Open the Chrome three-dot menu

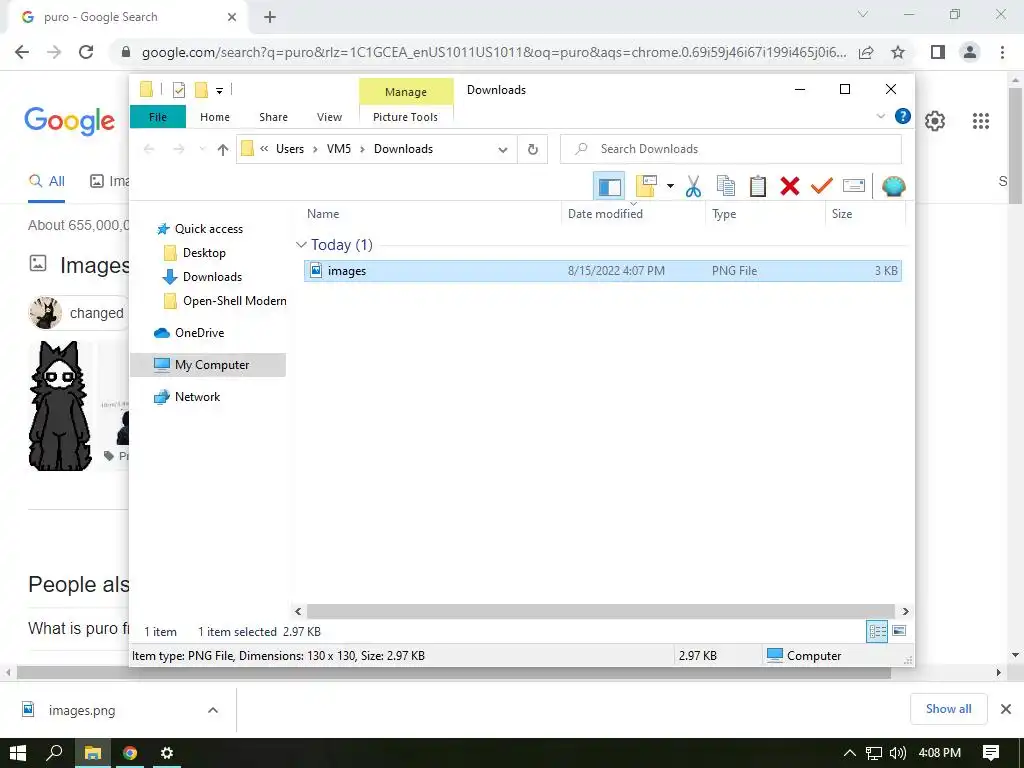tap(1002, 52)
